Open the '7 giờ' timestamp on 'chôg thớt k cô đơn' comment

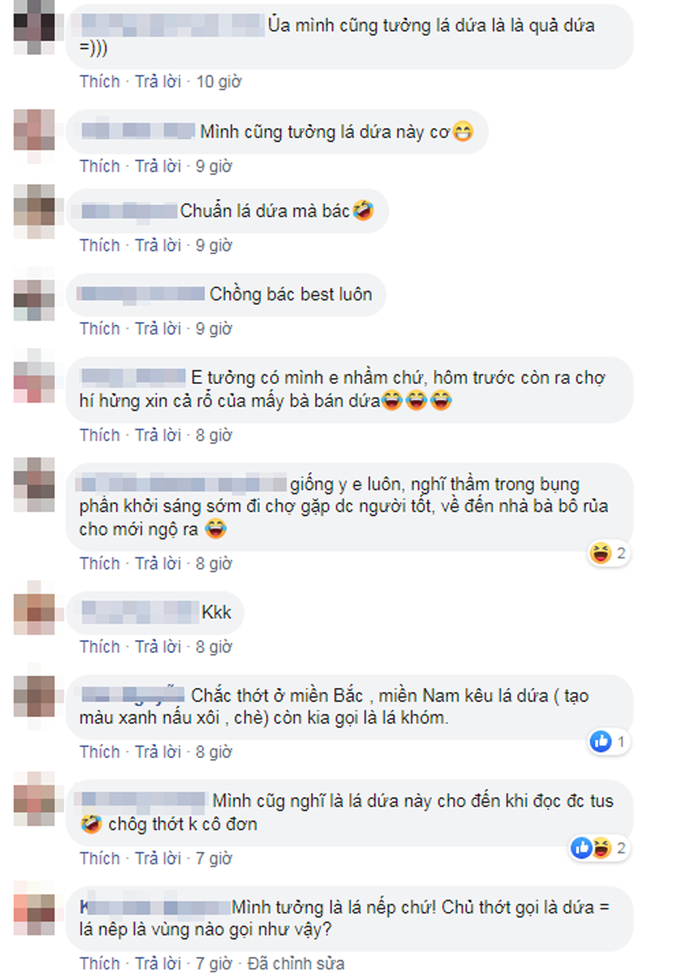click(x=214, y=858)
